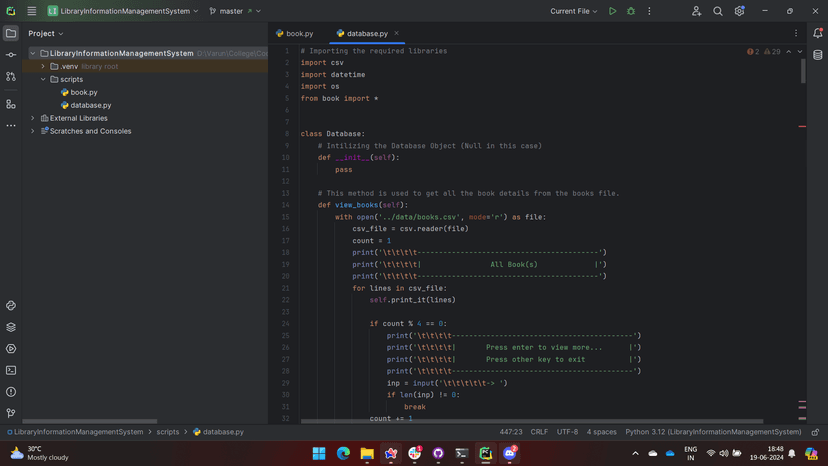
Task: Click the Search Everywhere magnifier icon
Action: [717, 11]
